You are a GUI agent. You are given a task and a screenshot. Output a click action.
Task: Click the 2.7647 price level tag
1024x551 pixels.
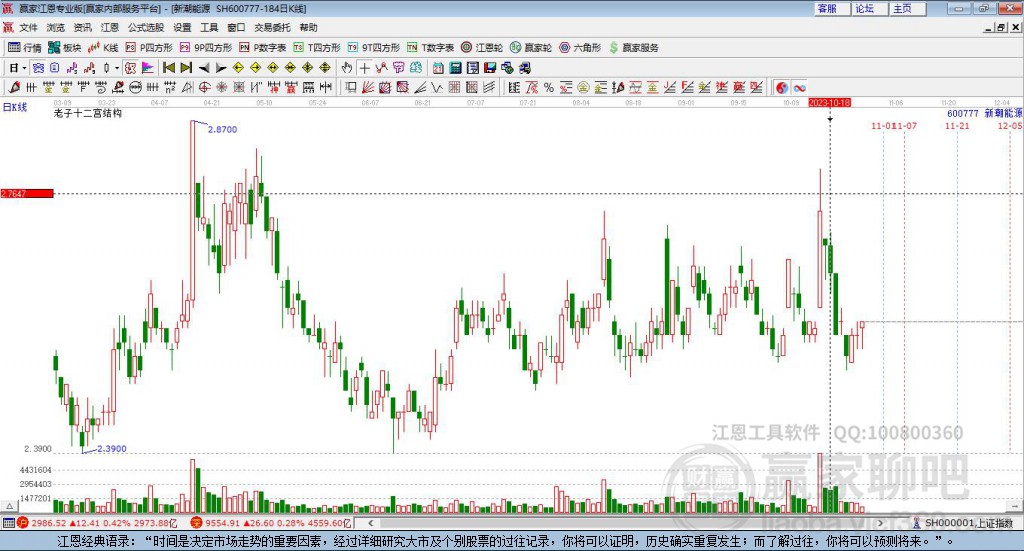27,193
